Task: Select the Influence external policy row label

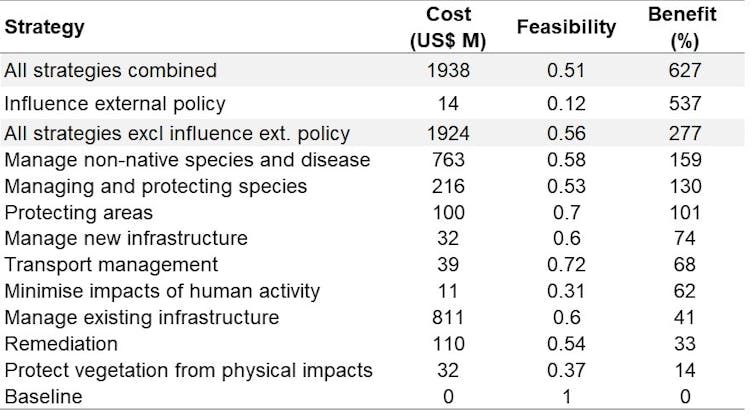Action: pos(115,102)
